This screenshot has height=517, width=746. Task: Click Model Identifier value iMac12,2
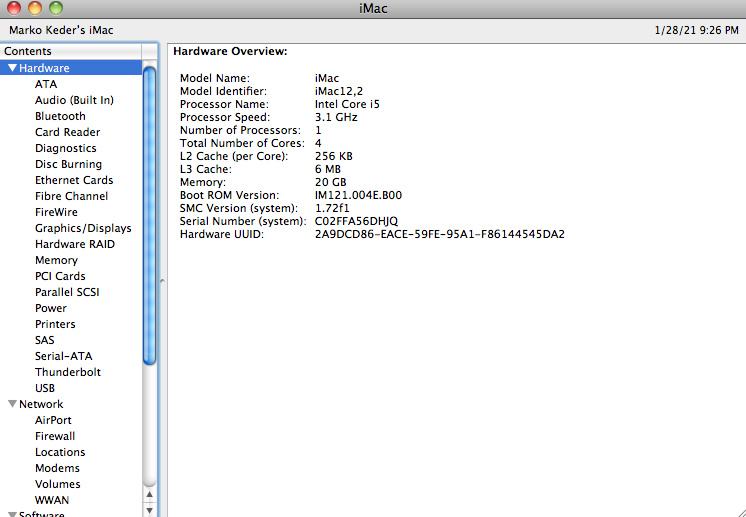[339, 91]
